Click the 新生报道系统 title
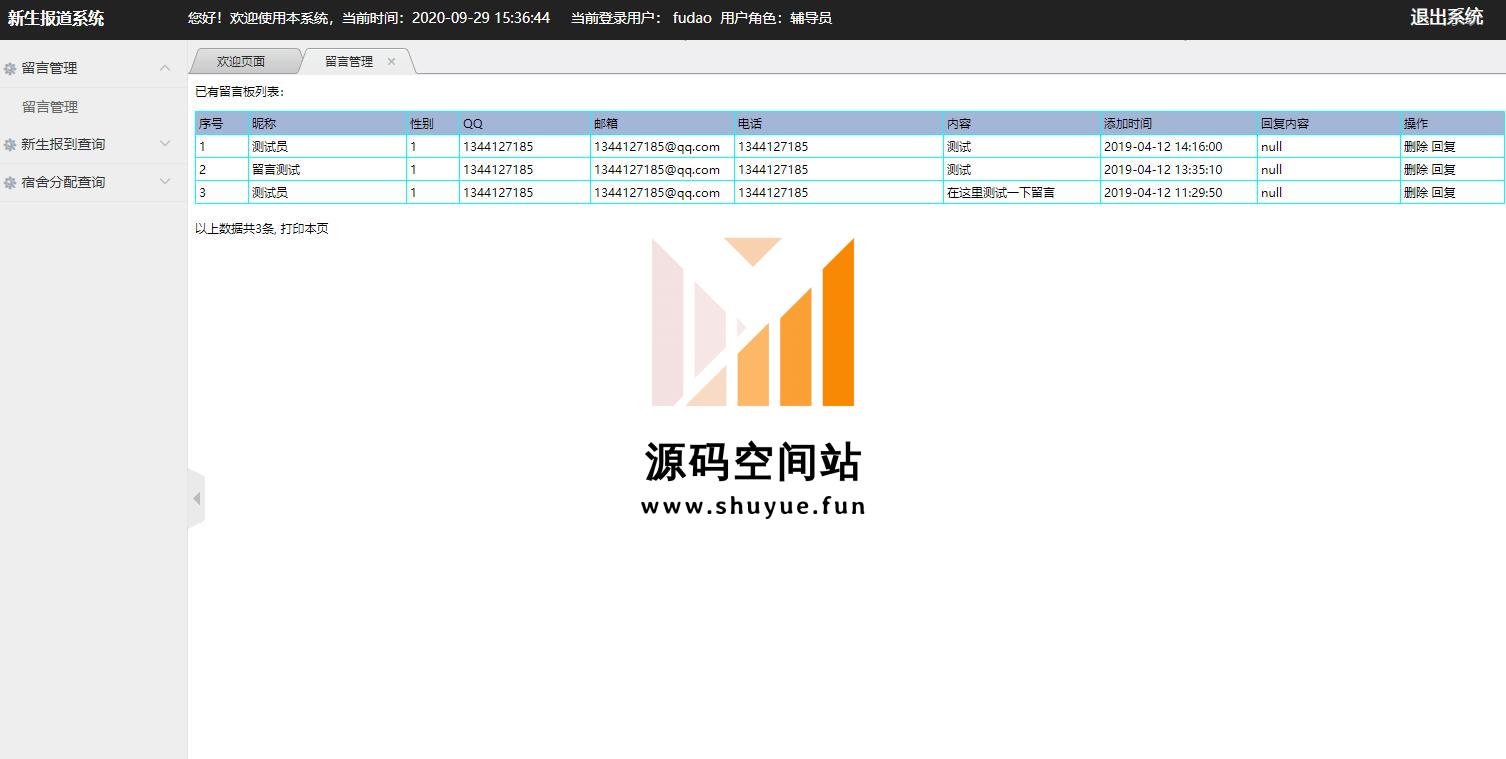The image size is (1506, 759). pyautogui.click(x=56, y=18)
